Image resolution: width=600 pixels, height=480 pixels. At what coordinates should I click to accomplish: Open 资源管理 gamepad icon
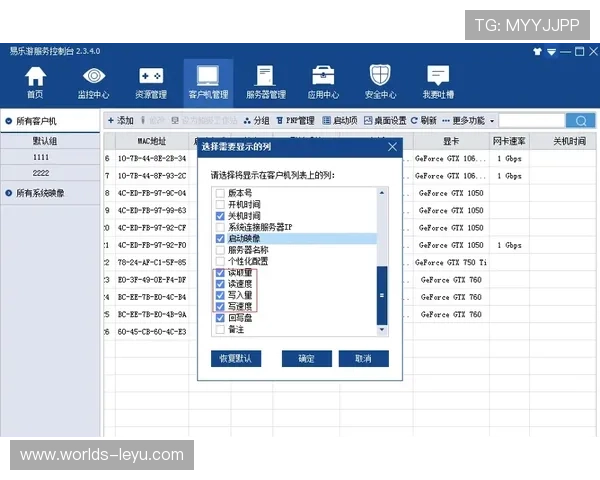(x=151, y=82)
